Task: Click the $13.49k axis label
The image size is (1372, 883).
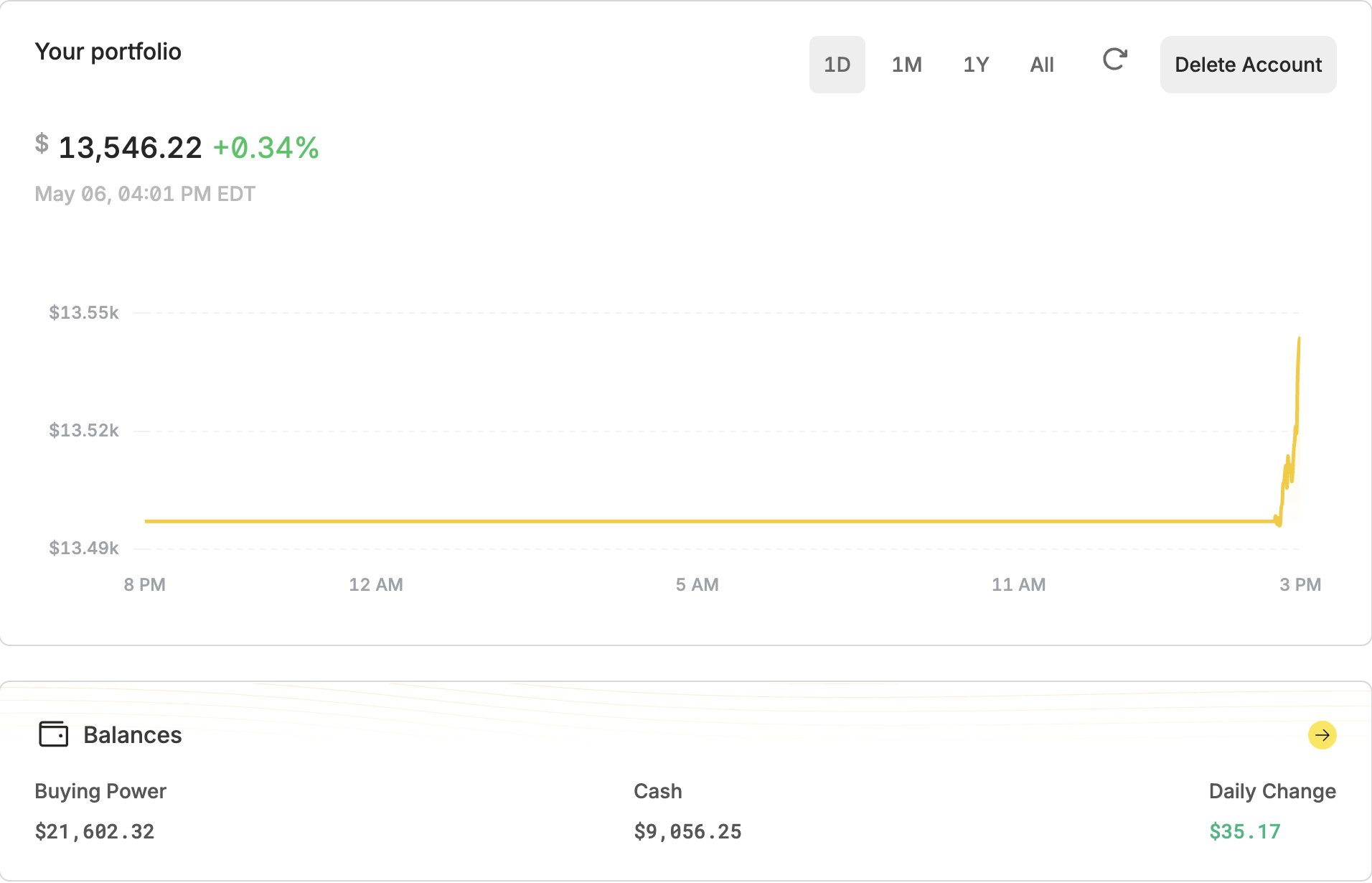Action: pos(83,548)
